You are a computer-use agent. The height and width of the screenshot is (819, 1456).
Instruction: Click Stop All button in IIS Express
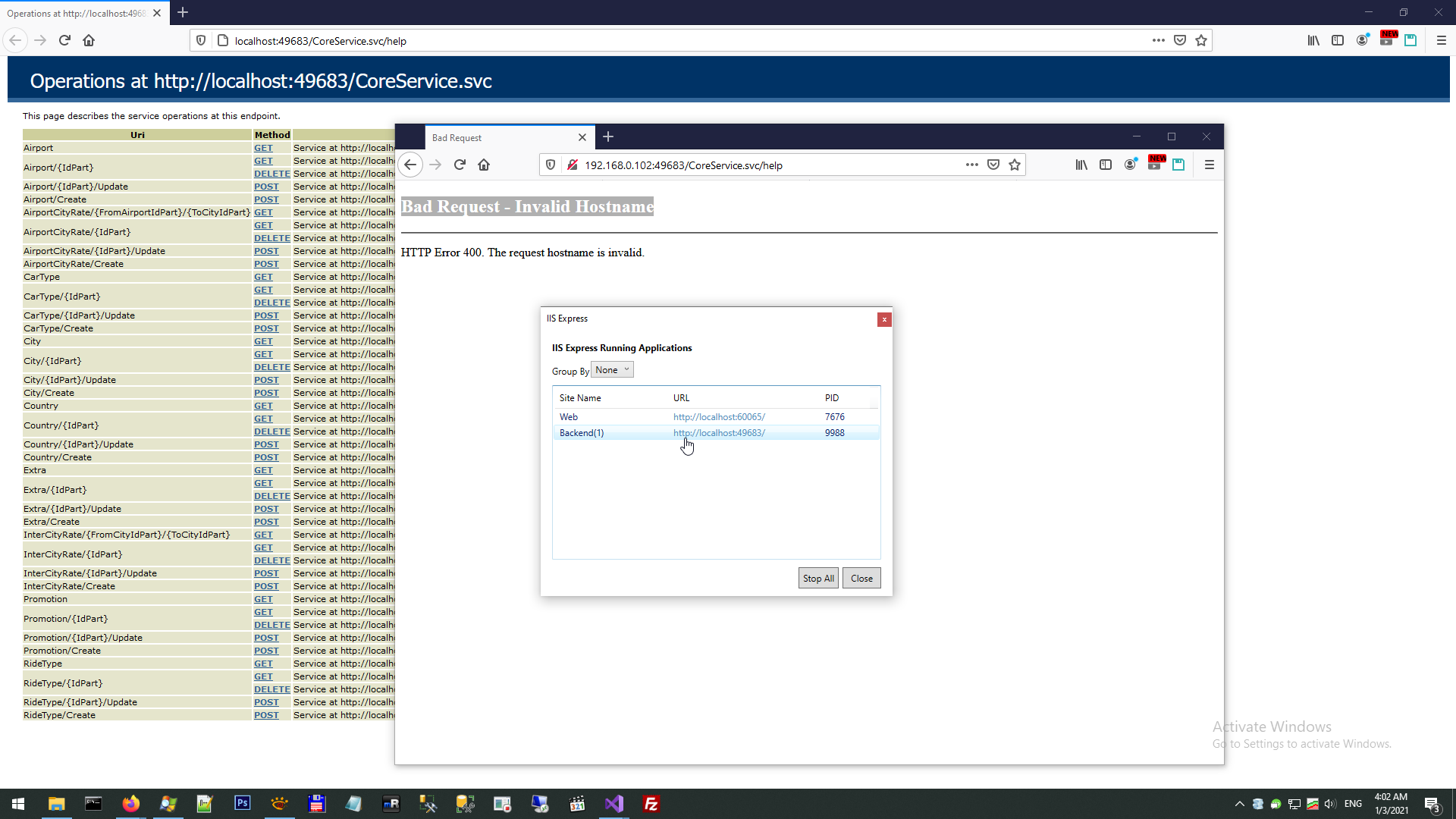pos(817,578)
